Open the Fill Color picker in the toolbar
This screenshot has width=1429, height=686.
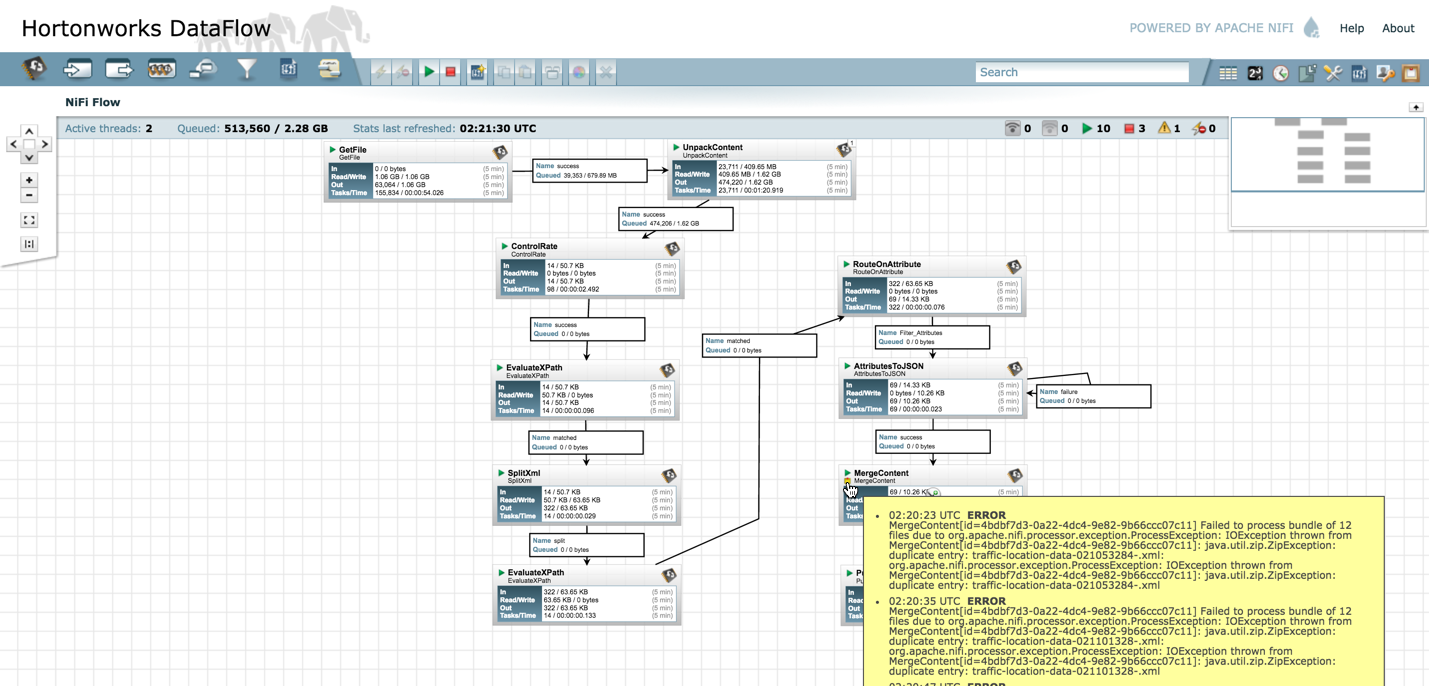pyautogui.click(x=578, y=71)
